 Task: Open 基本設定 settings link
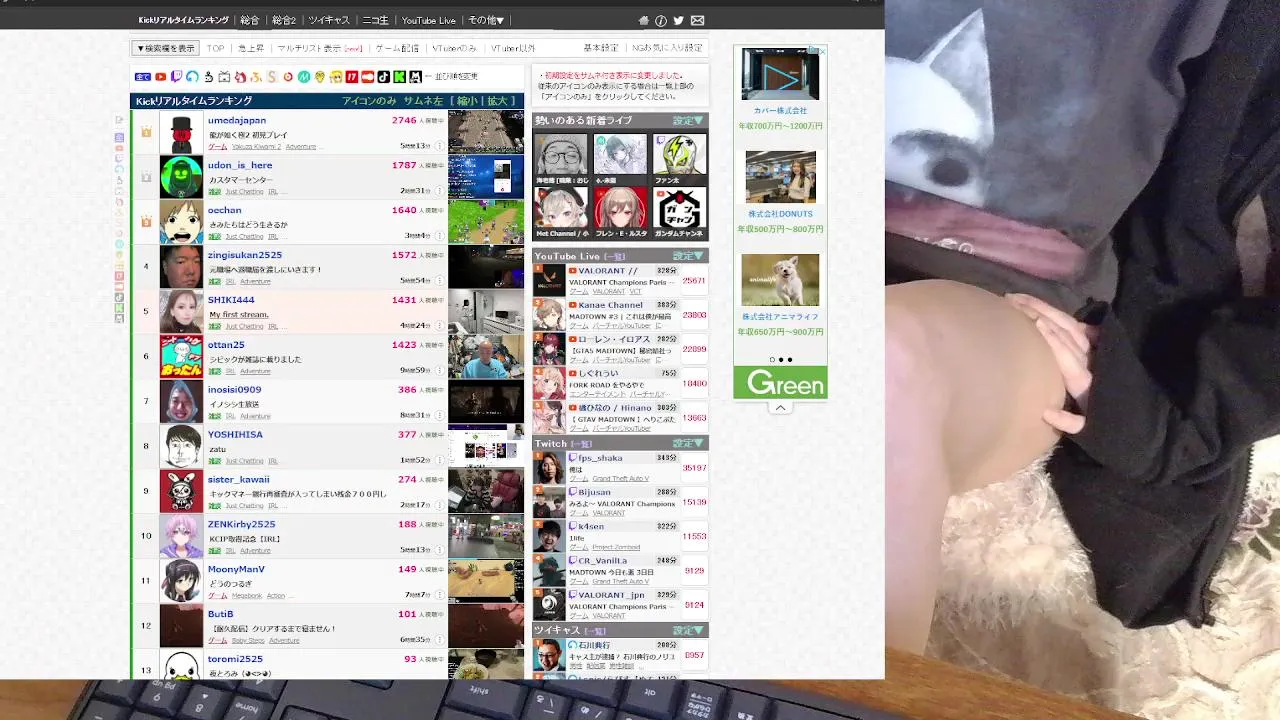[x=601, y=48]
